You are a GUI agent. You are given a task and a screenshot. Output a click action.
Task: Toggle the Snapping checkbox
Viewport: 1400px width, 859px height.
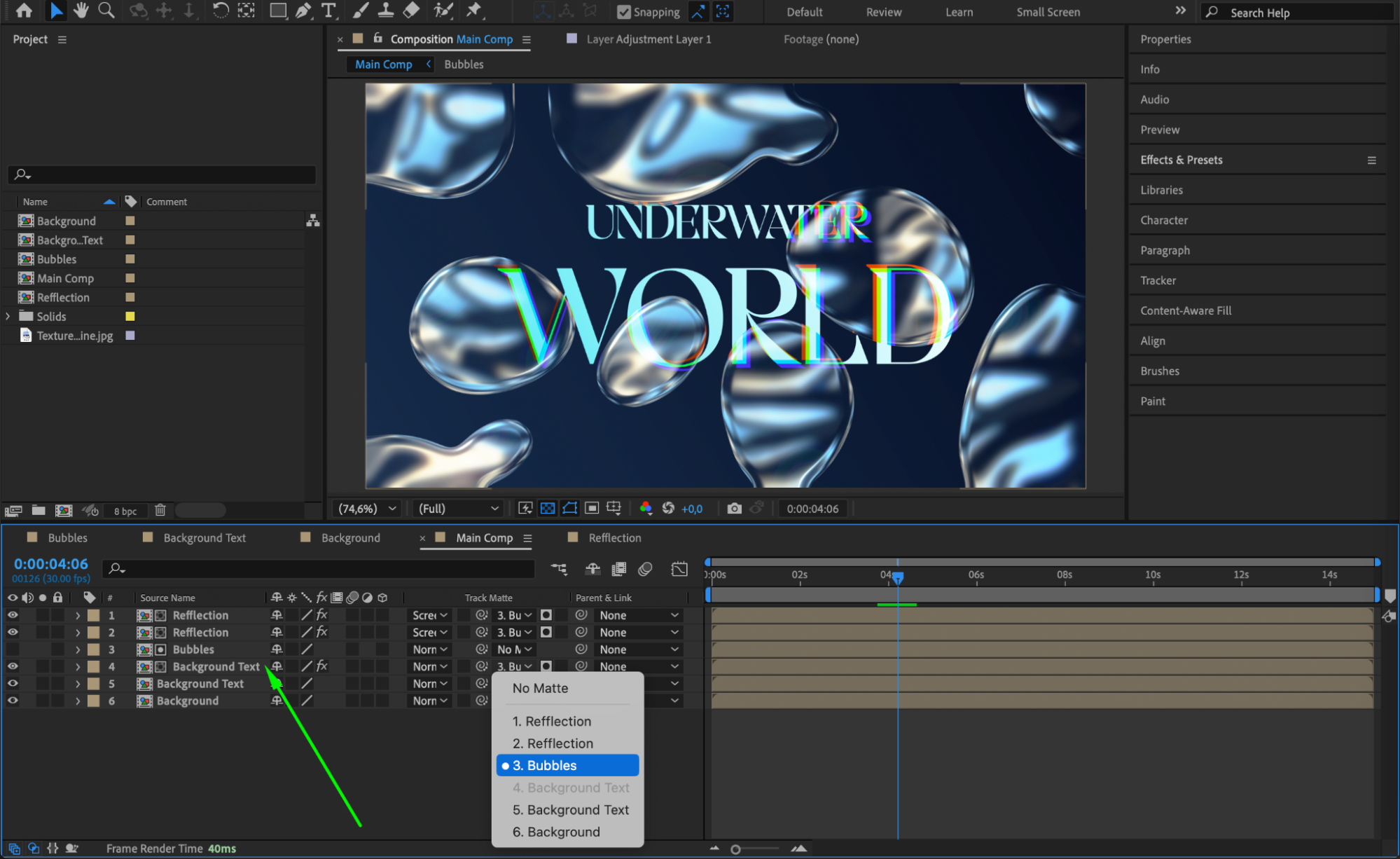[x=624, y=12]
